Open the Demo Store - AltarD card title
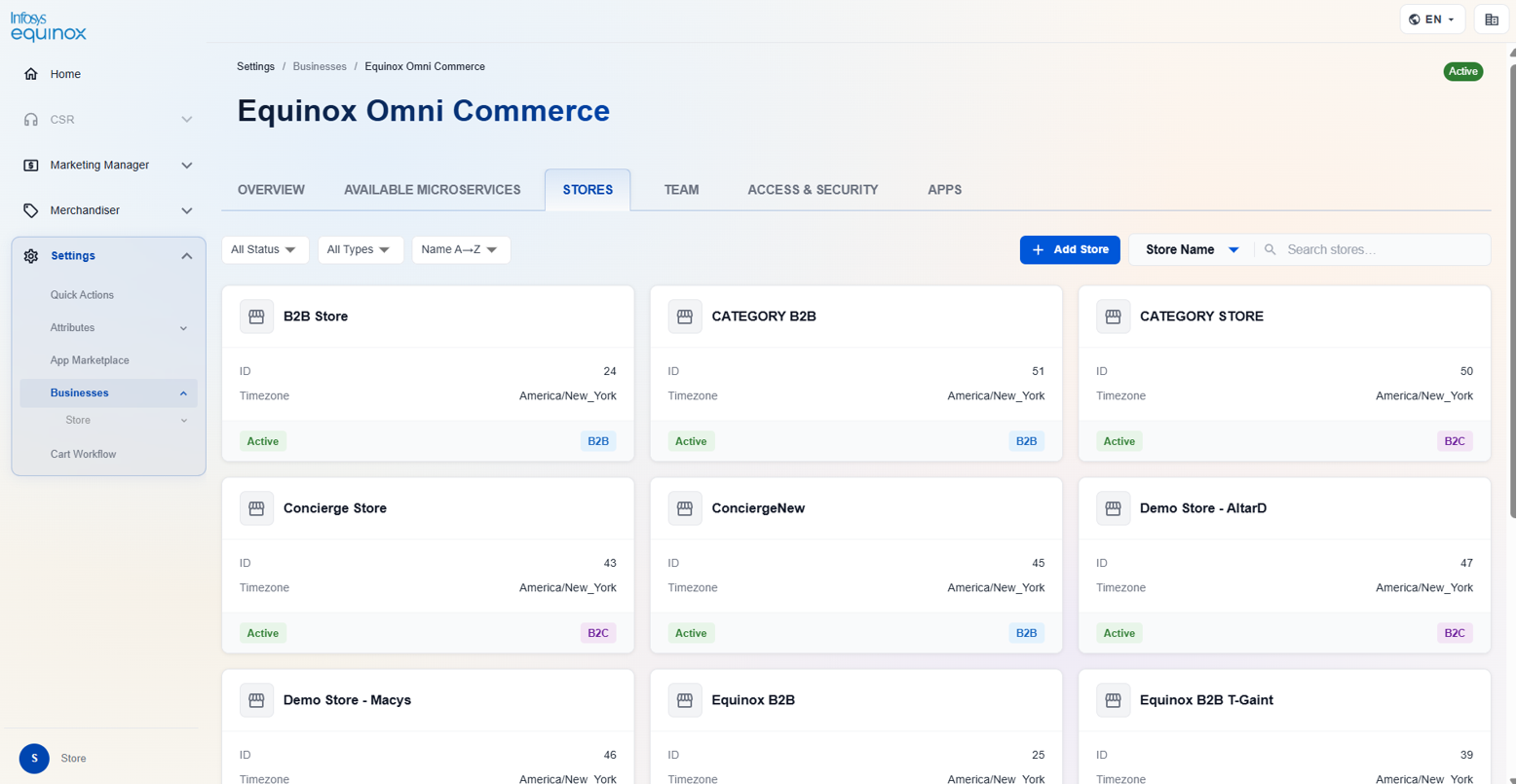 tap(1203, 508)
